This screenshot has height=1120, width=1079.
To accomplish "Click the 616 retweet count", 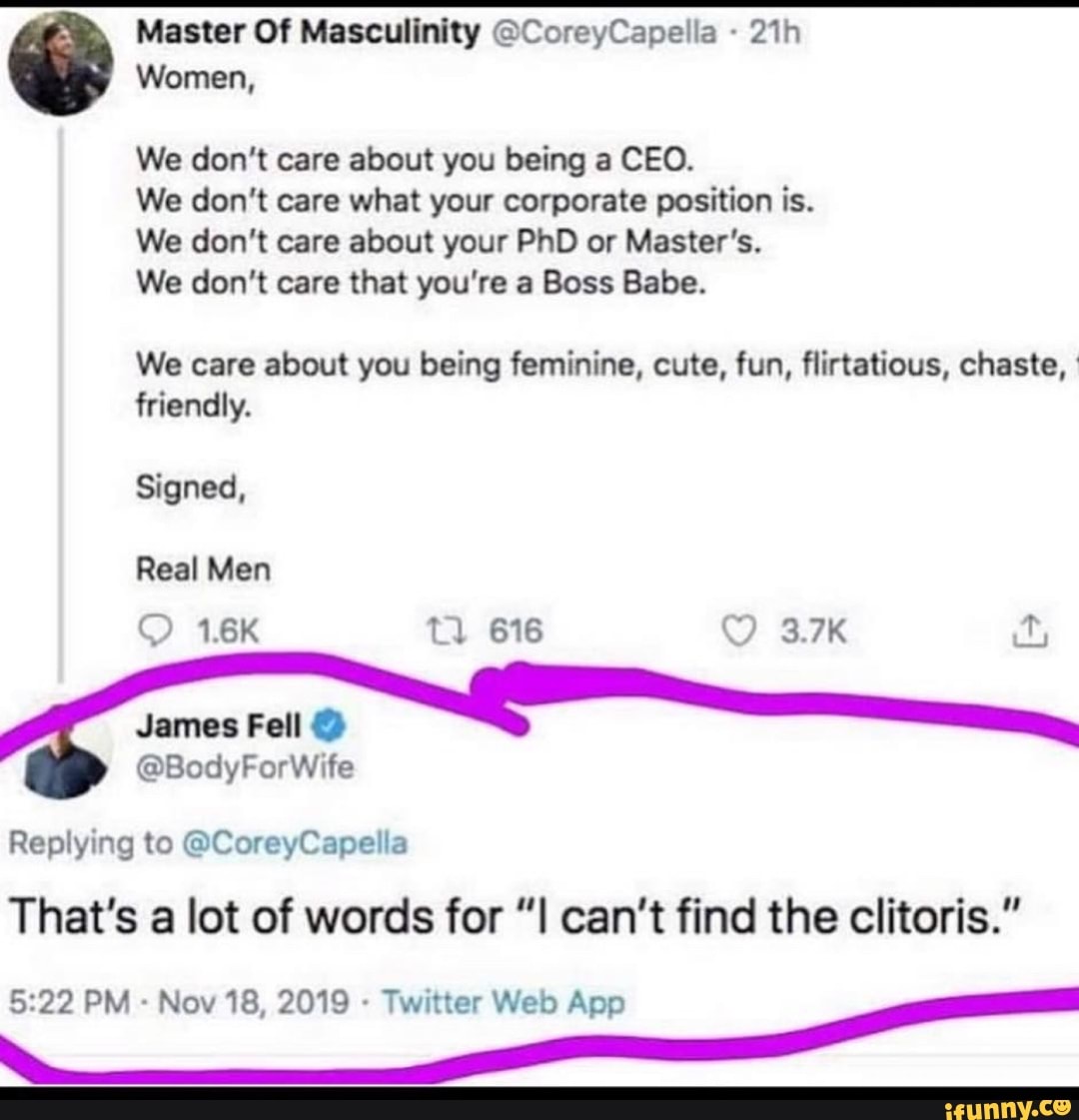I will [516, 631].
